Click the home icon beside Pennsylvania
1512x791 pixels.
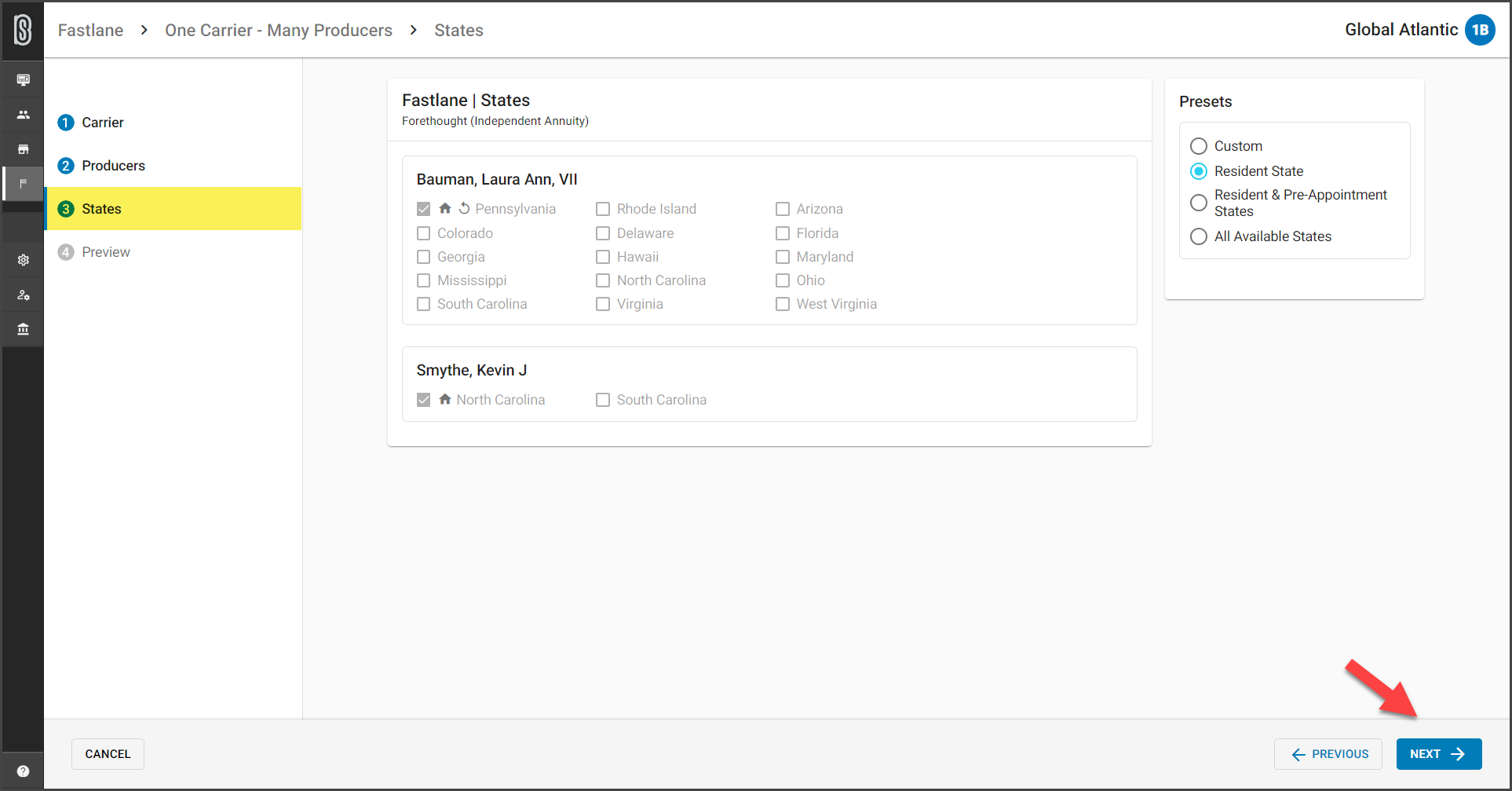pyautogui.click(x=445, y=208)
